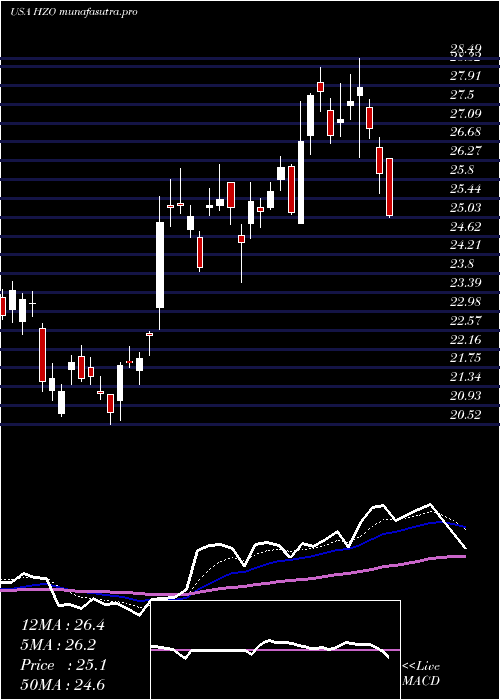Click the '50MA : 24.6' readout
This screenshot has height=700, width=500.
[63, 684]
